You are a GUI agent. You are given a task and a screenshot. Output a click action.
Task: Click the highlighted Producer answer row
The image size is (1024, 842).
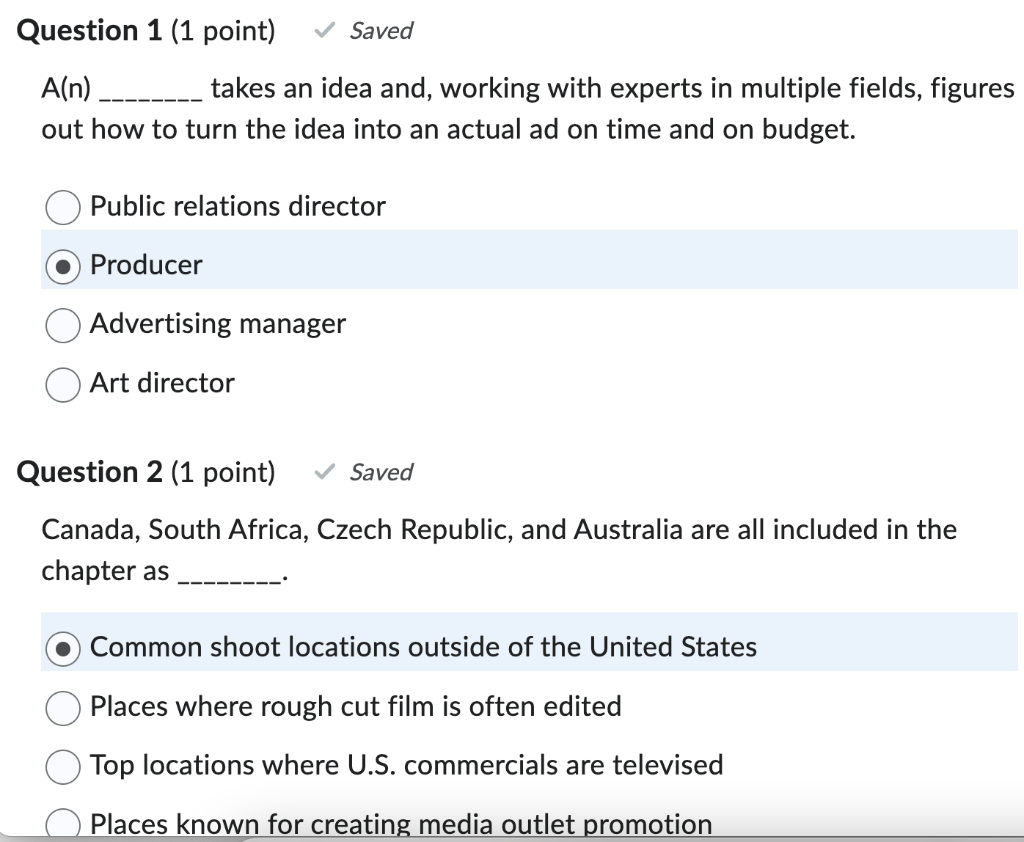[x=400, y=260]
